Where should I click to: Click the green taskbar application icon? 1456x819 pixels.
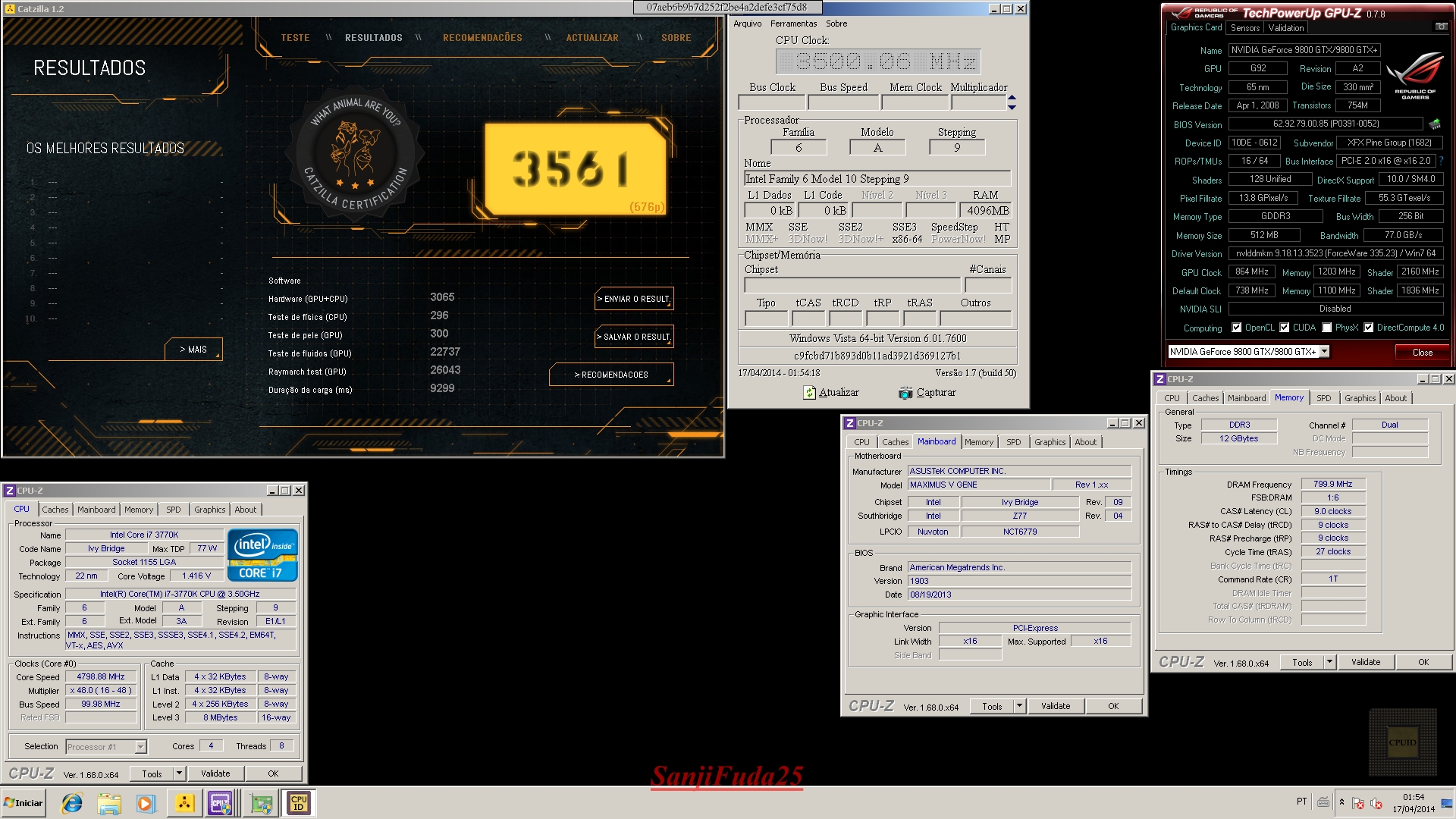(x=262, y=803)
